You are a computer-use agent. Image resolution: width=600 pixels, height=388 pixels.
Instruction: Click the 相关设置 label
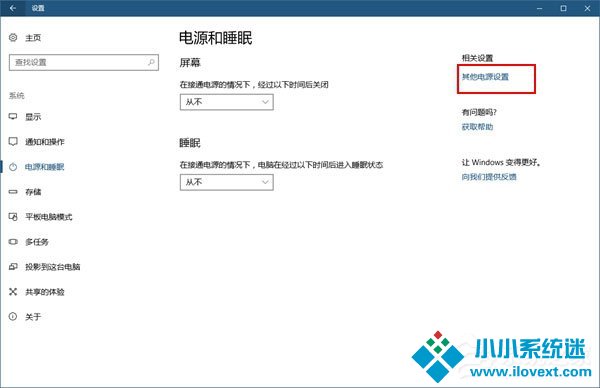pyautogui.click(x=477, y=58)
